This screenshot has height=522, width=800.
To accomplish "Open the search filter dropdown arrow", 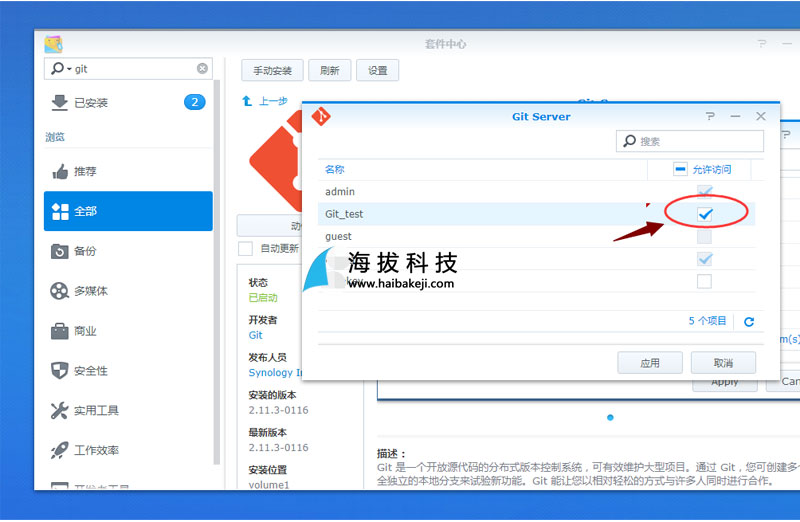I will pos(69,69).
